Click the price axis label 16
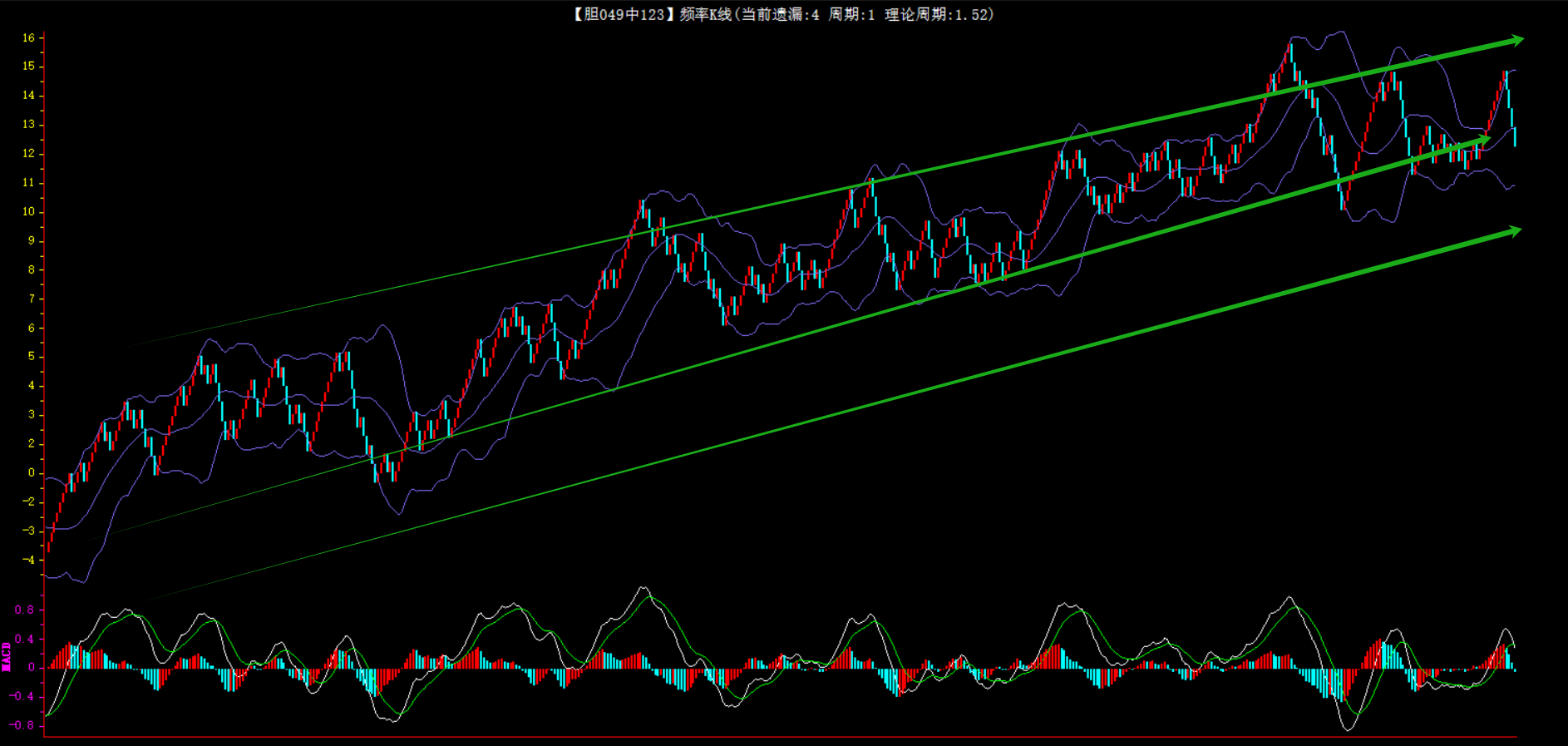The image size is (1568, 746). (x=29, y=37)
